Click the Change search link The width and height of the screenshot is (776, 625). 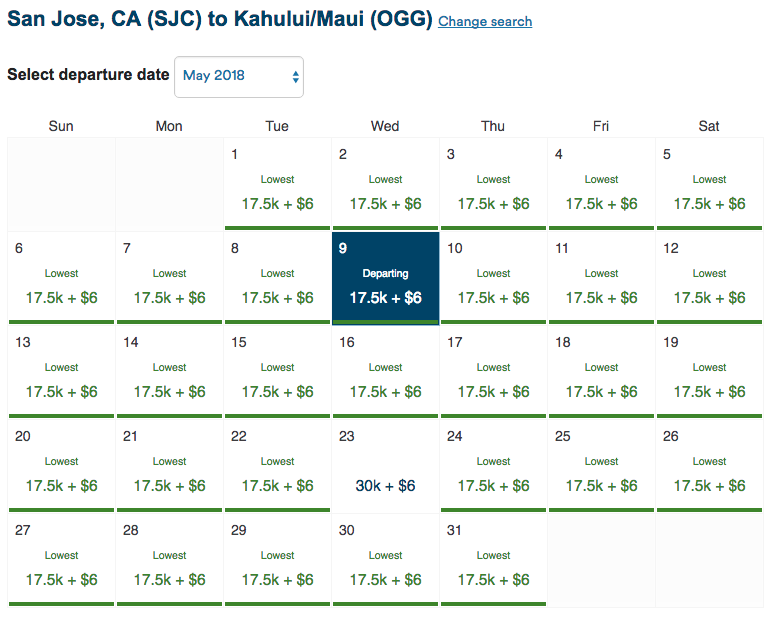point(485,21)
